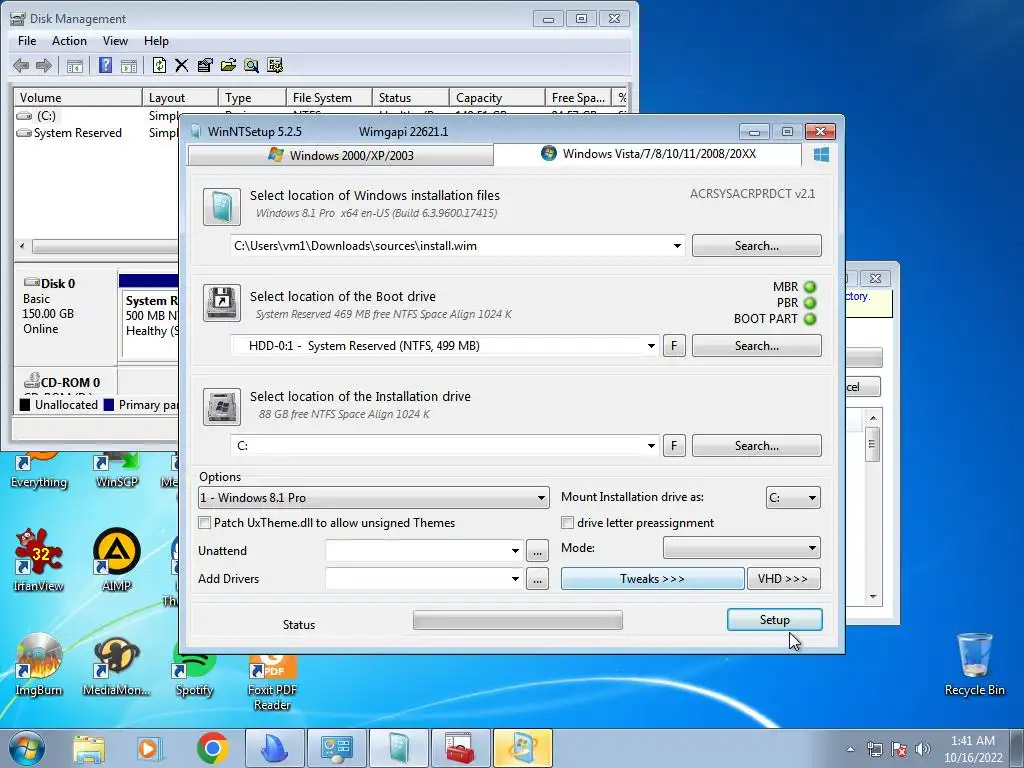The width and height of the screenshot is (1024, 768).
Task: Open the Foxit PDF Reader desktop shortcut
Action: click(272, 682)
